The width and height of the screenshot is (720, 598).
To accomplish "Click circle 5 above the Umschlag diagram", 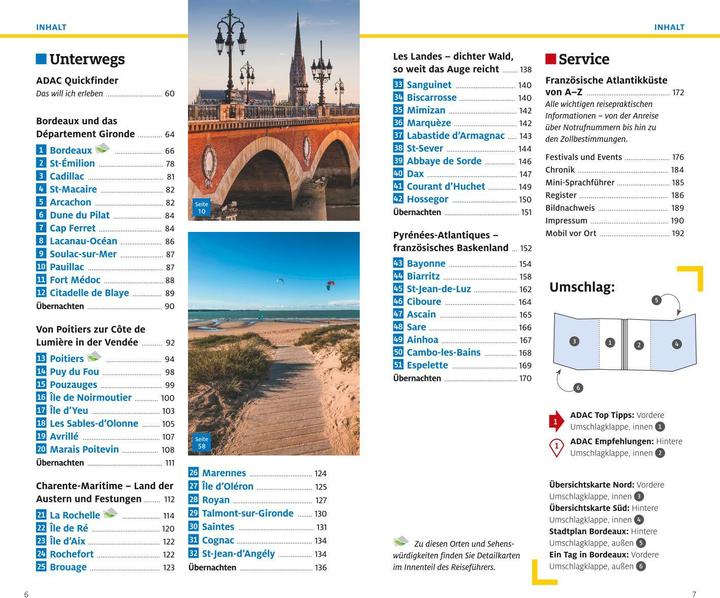I will point(656,300).
